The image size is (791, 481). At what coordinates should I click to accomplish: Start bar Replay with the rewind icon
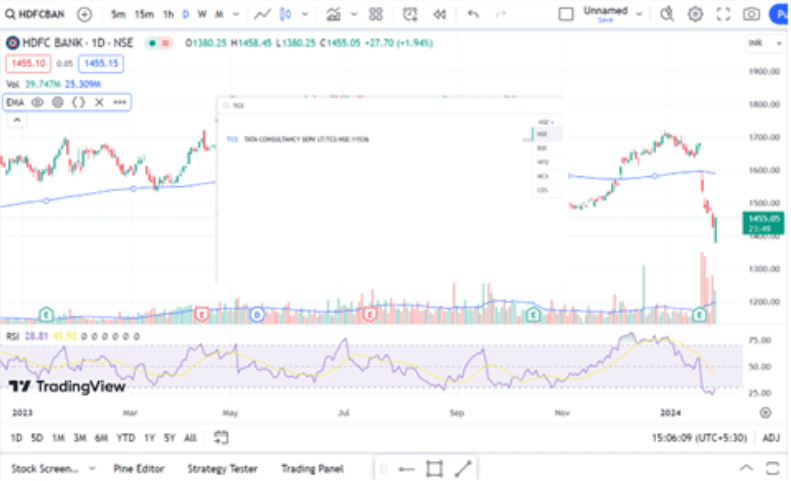439,14
